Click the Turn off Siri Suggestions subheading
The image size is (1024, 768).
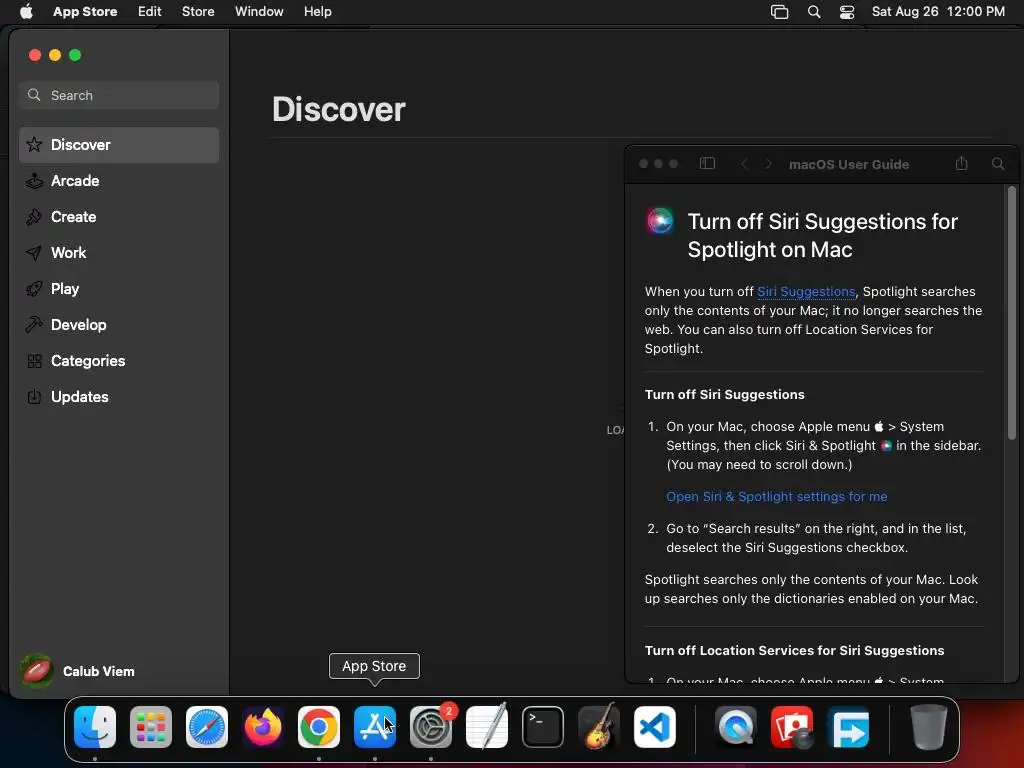click(x=724, y=394)
